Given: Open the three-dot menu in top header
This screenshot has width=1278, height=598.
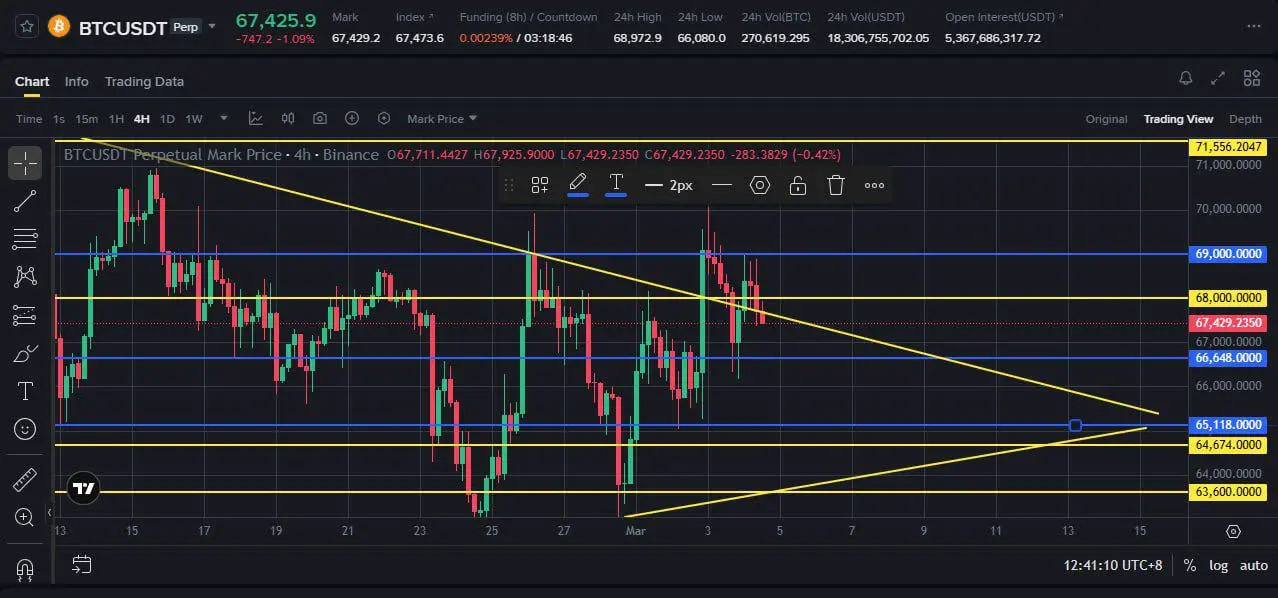Looking at the screenshot, I should click(1254, 27).
